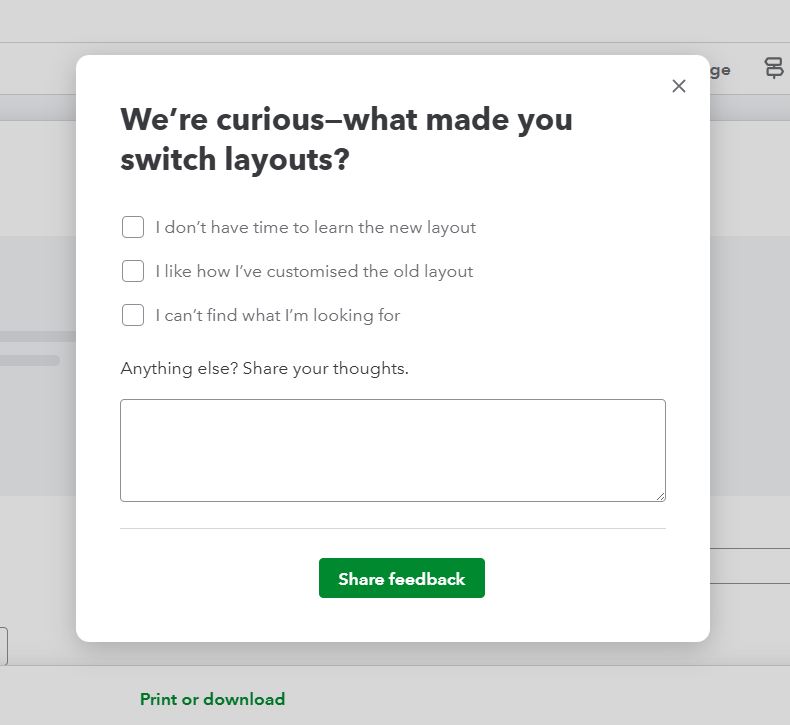
Task: Click label text "I can't find what I'm looking for"
Action: point(277,315)
